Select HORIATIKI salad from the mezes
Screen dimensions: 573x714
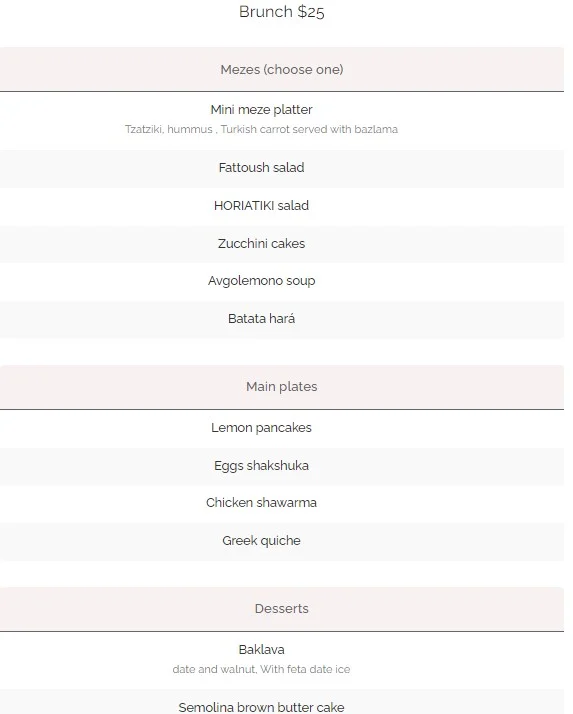(282, 206)
